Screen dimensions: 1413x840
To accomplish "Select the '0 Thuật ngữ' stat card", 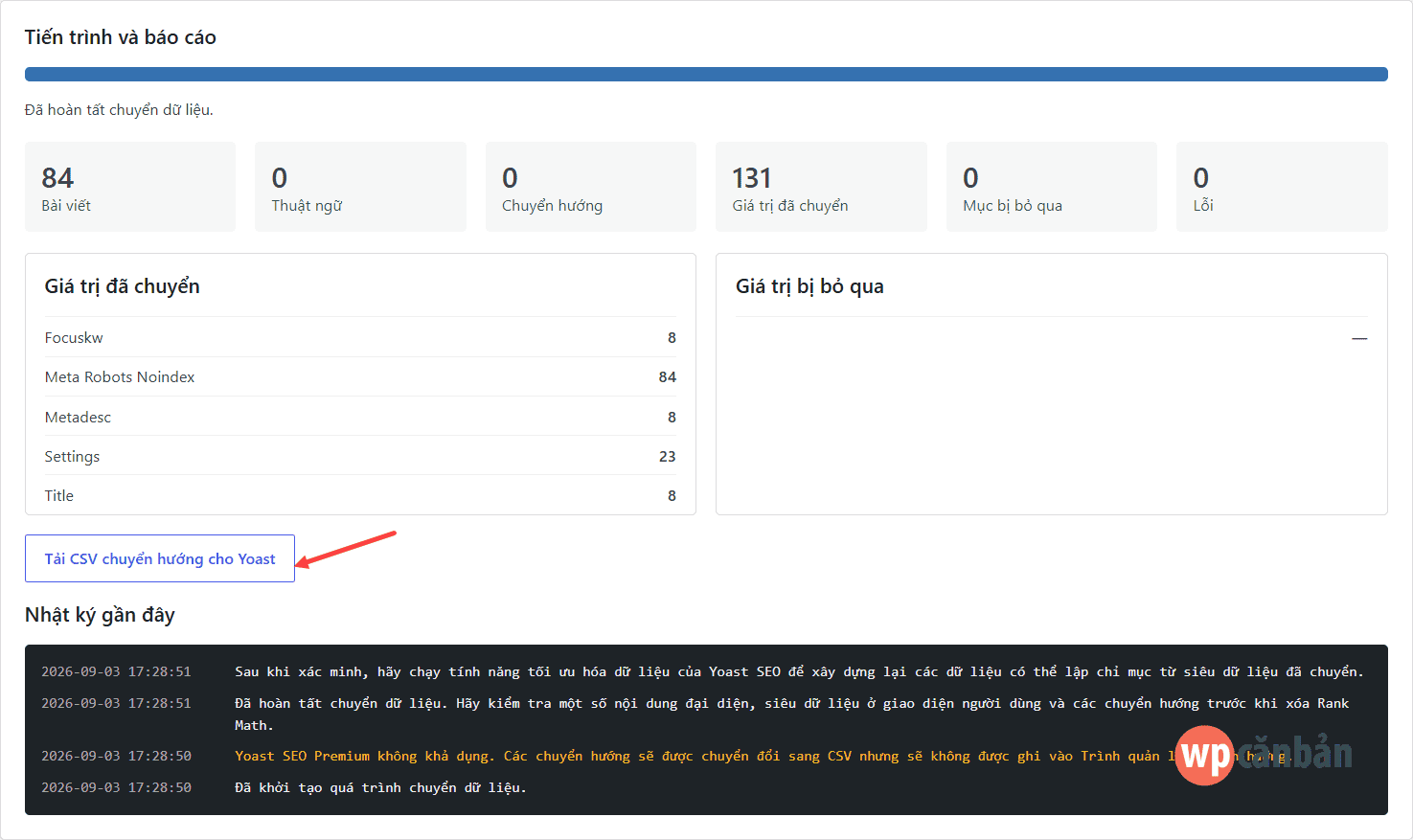I will 360,187.
